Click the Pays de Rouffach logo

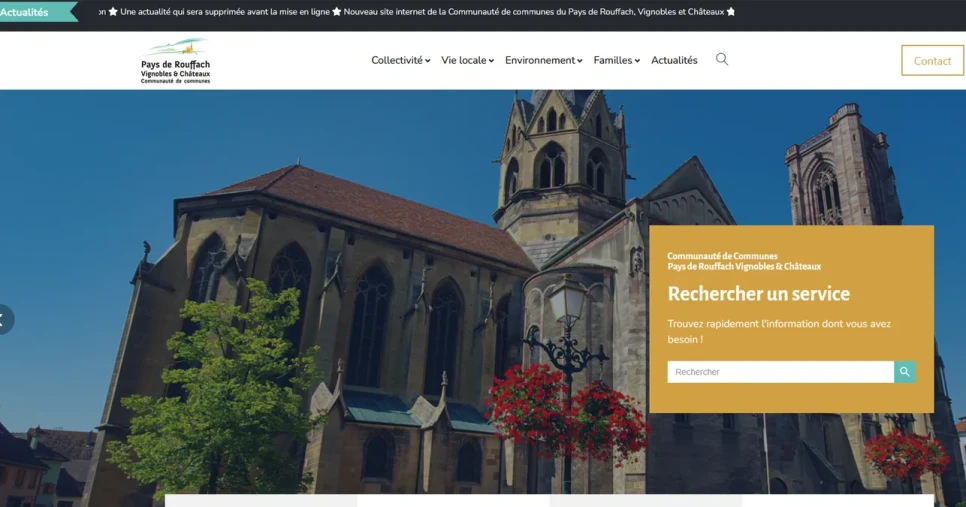(176, 60)
